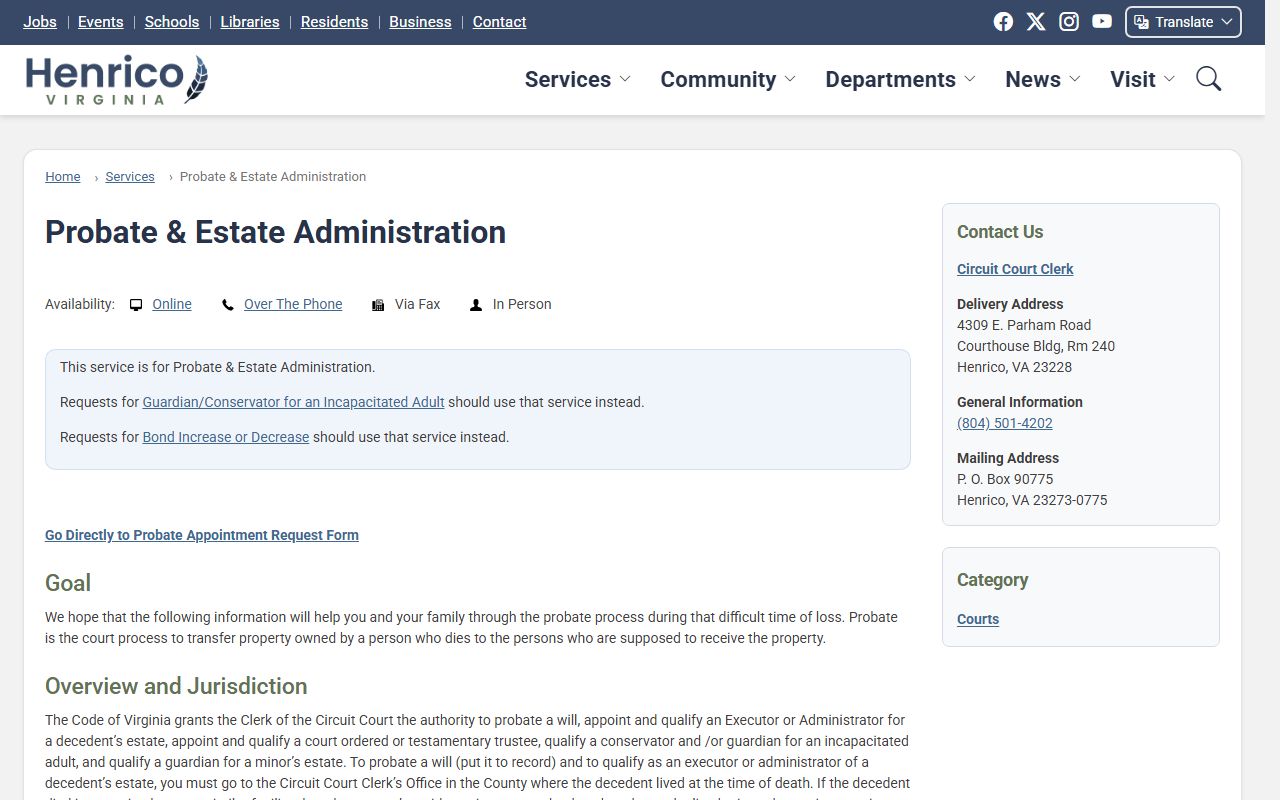Visit the Residents top bar link
This screenshot has width=1280, height=800.
pyautogui.click(x=334, y=22)
